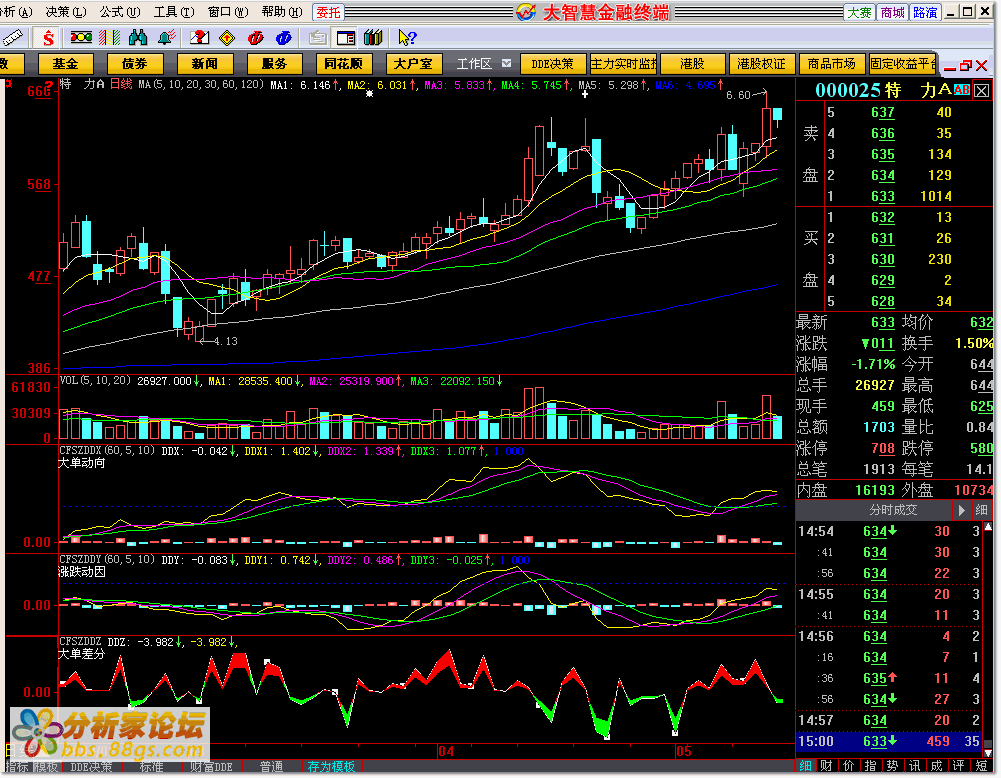Select the 价 tab in quote panel
The image size is (1001, 778).
[x=848, y=766]
